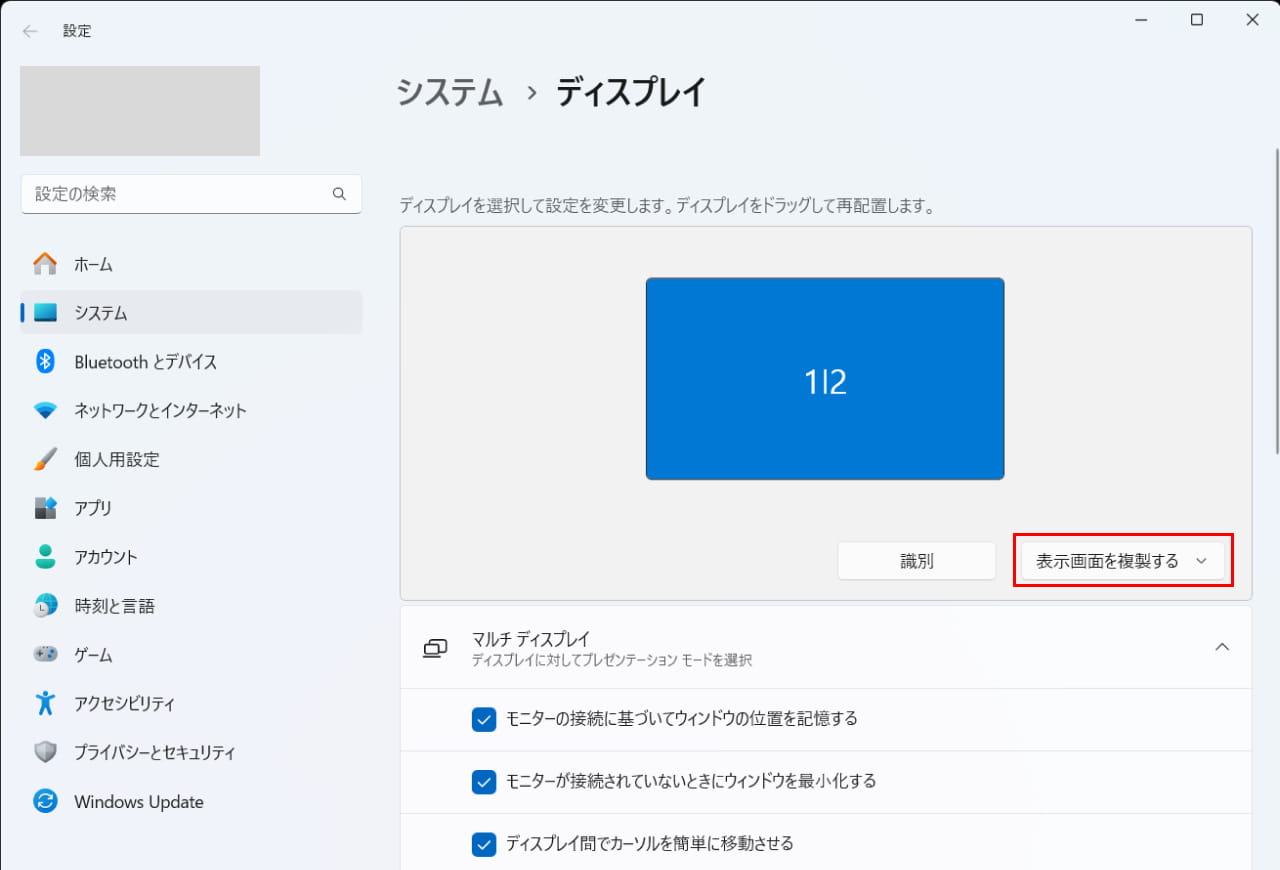Open プライバシーとセキュリティ settings
This screenshot has width=1280, height=870.
coord(191,752)
